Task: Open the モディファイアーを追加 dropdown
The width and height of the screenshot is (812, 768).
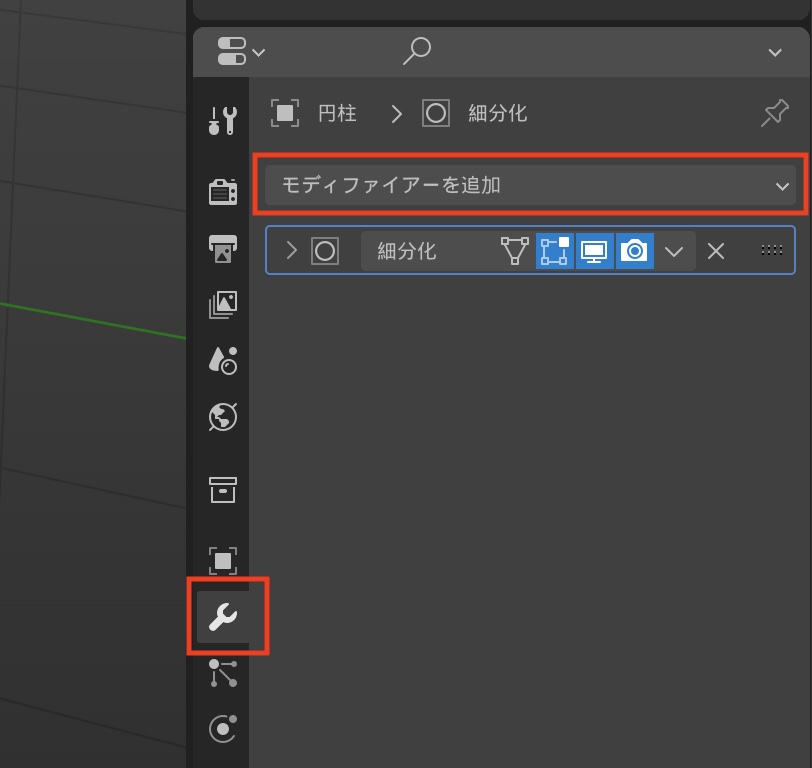Action: 529,186
